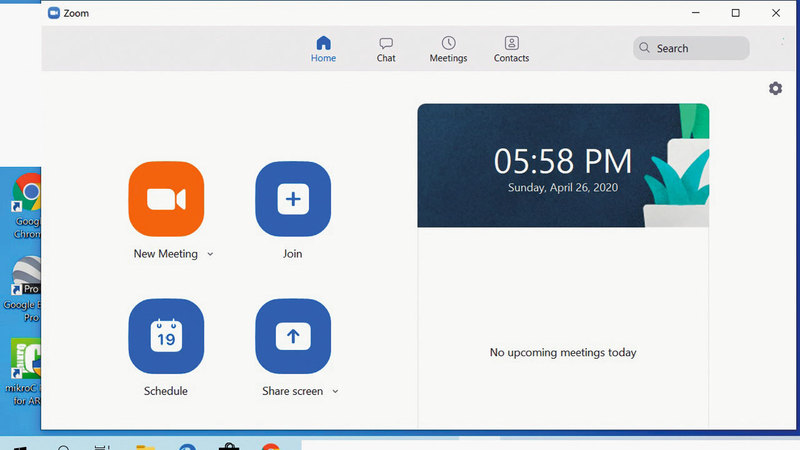Open Zoom settings via the gear icon
The width and height of the screenshot is (800, 450).
(775, 89)
